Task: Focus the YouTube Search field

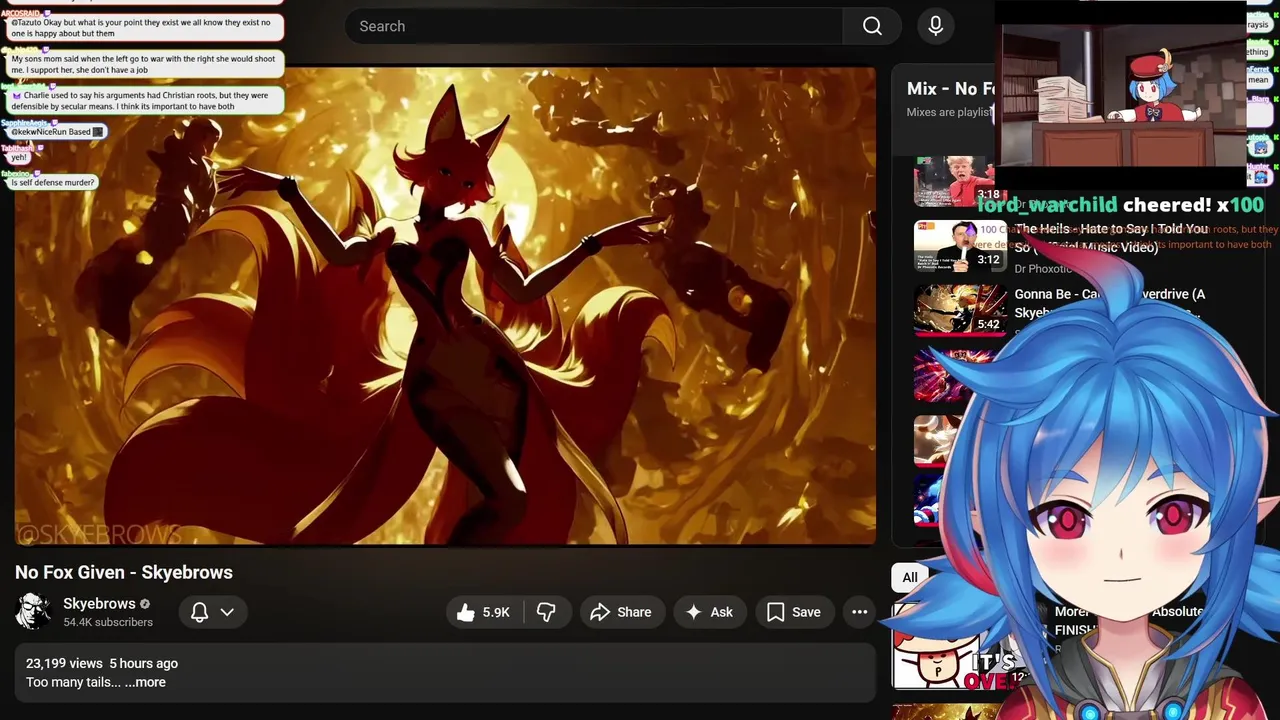Action: 594,26
